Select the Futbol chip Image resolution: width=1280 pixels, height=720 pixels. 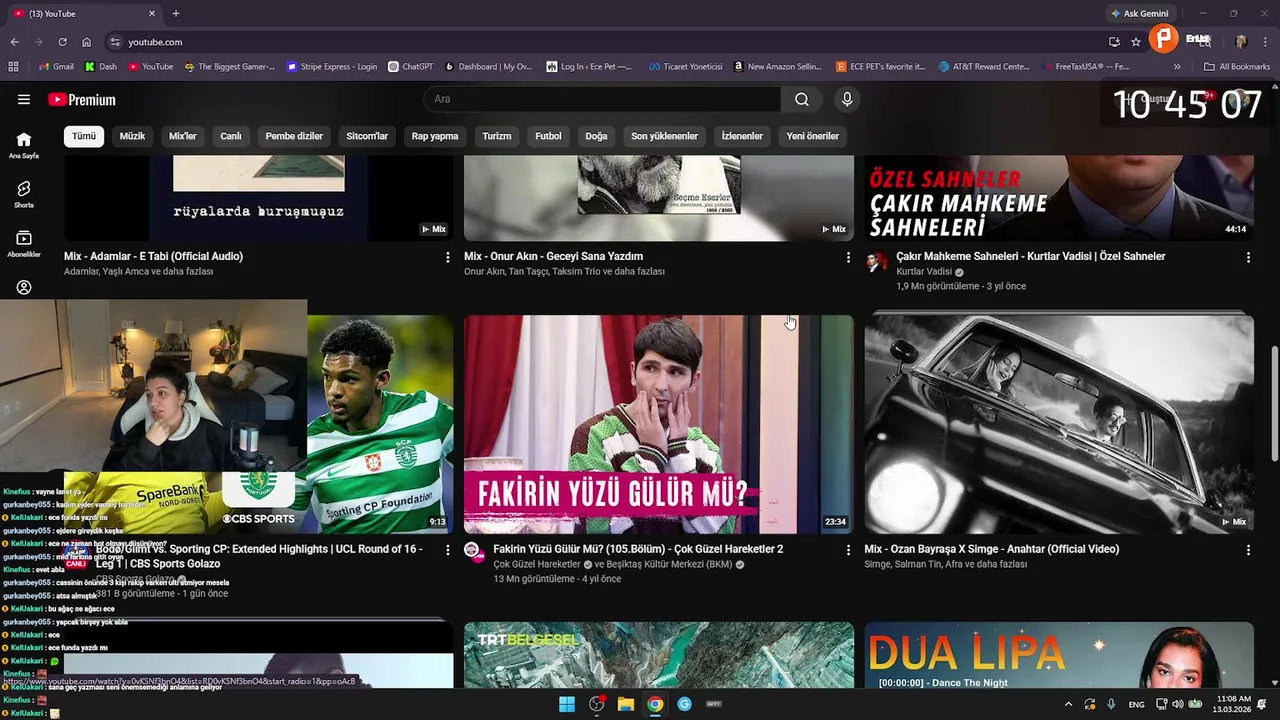[x=548, y=136]
